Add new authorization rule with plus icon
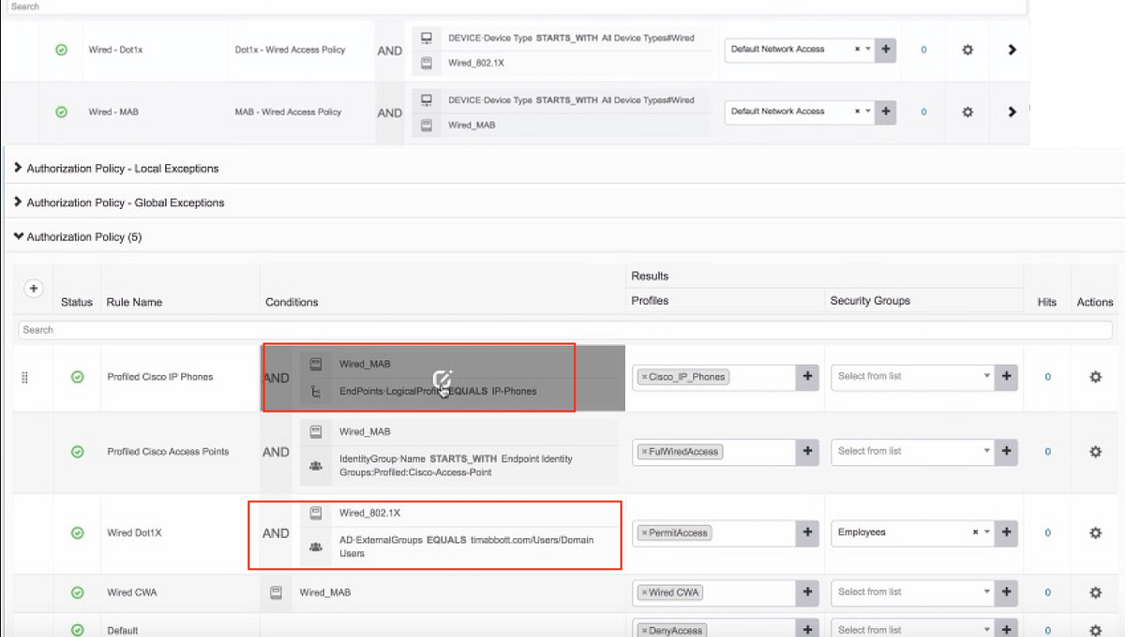 click(x=33, y=289)
